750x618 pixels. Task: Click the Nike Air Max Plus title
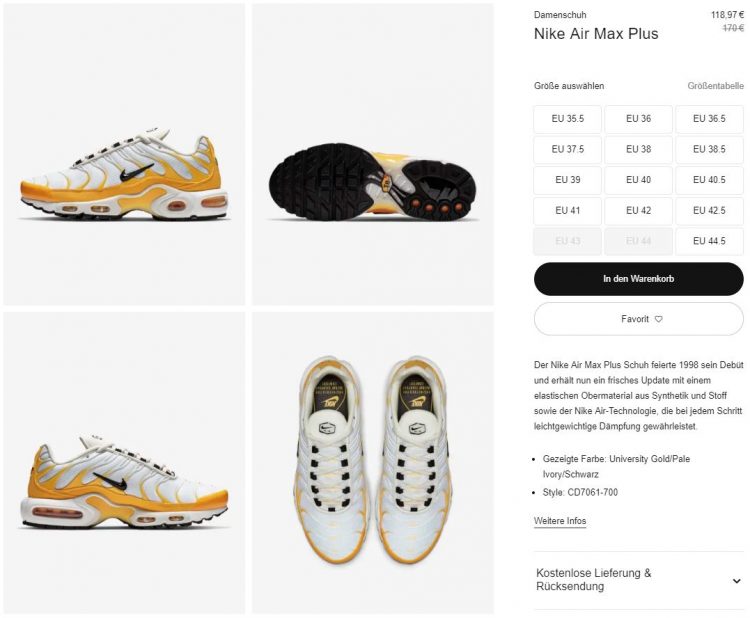[x=596, y=34]
